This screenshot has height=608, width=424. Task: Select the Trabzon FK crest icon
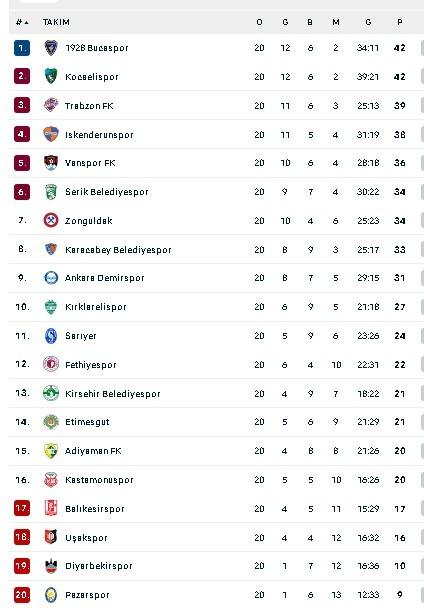51,105
